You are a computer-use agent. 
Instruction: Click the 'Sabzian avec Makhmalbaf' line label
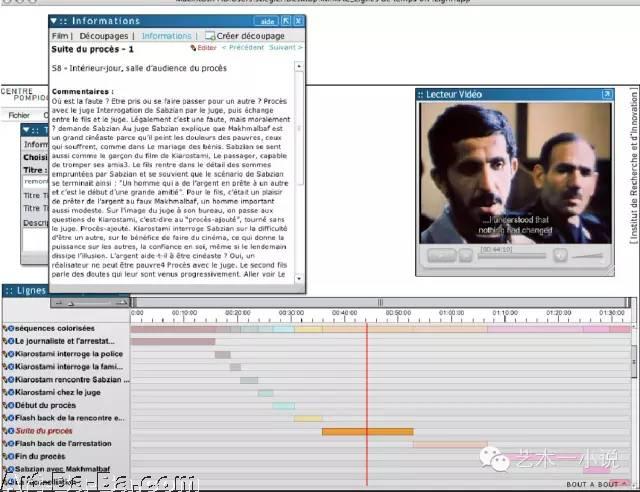point(62,469)
